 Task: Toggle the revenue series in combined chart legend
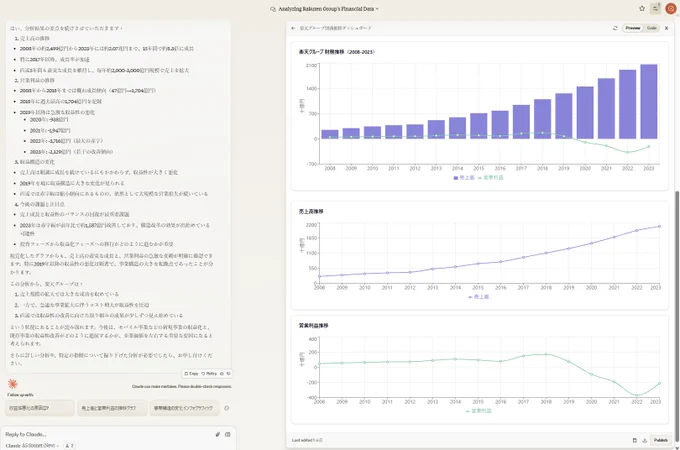pos(464,178)
